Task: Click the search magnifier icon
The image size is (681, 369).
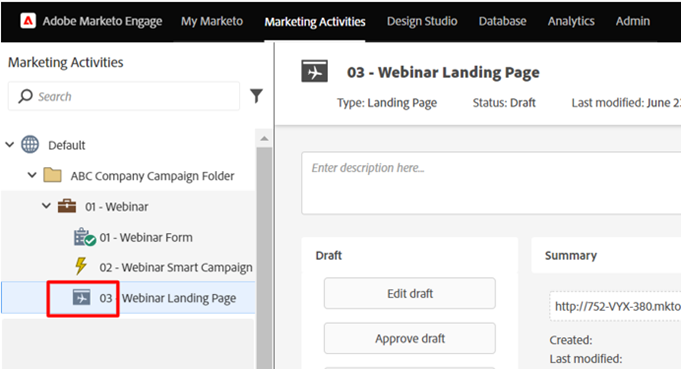Action: click(25, 96)
